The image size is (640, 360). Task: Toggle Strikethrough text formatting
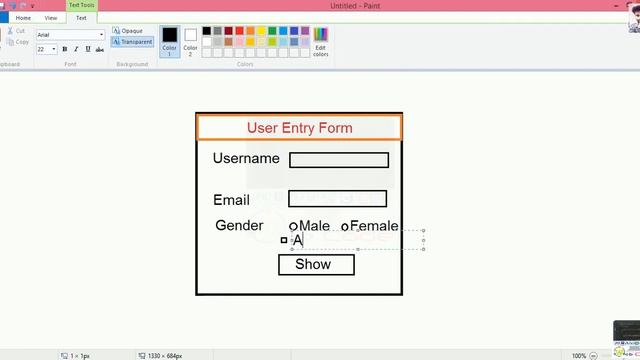pyautogui.click(x=100, y=49)
